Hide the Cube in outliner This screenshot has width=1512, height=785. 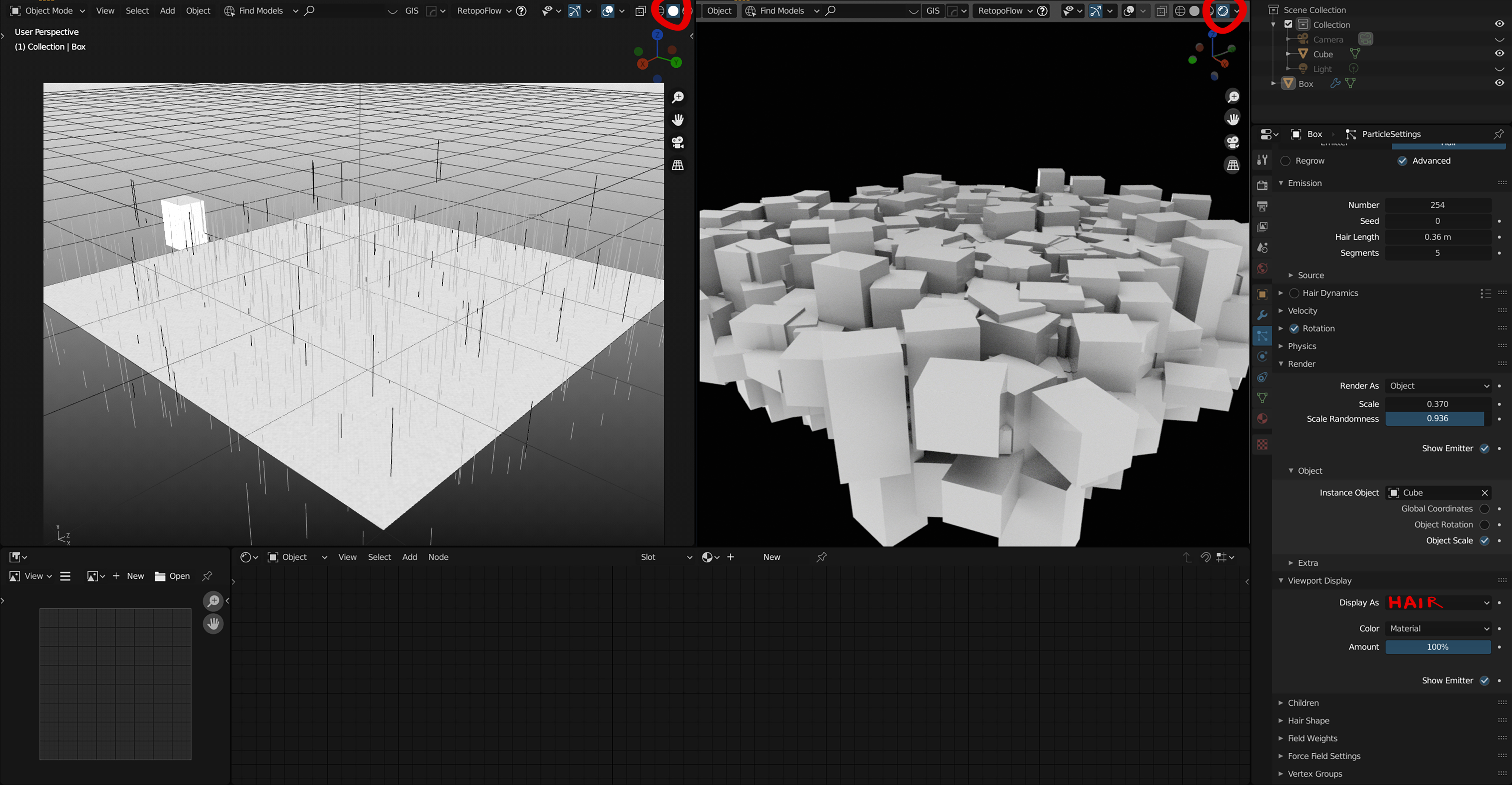pyautogui.click(x=1499, y=53)
